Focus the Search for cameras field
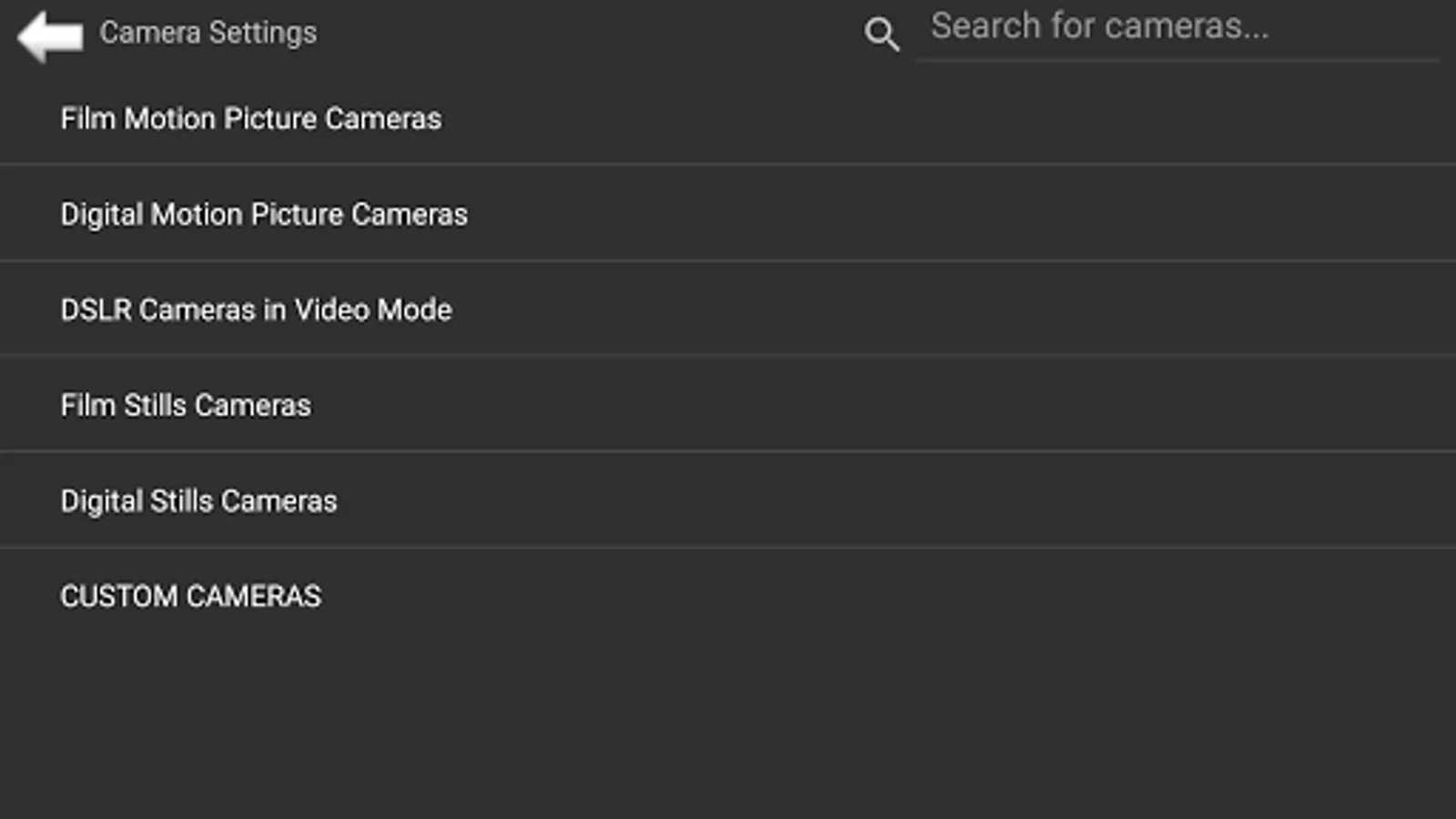1456x819 pixels. 1178,29
